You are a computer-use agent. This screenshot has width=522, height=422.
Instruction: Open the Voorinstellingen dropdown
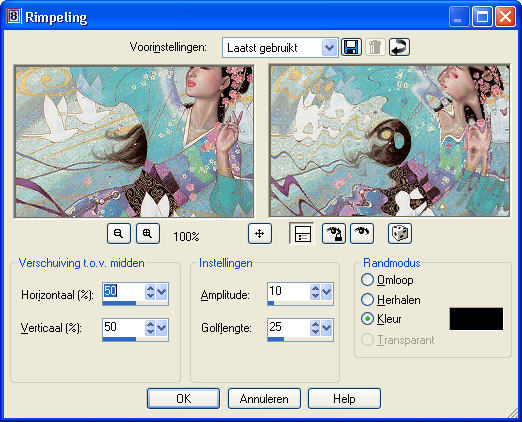[329, 48]
